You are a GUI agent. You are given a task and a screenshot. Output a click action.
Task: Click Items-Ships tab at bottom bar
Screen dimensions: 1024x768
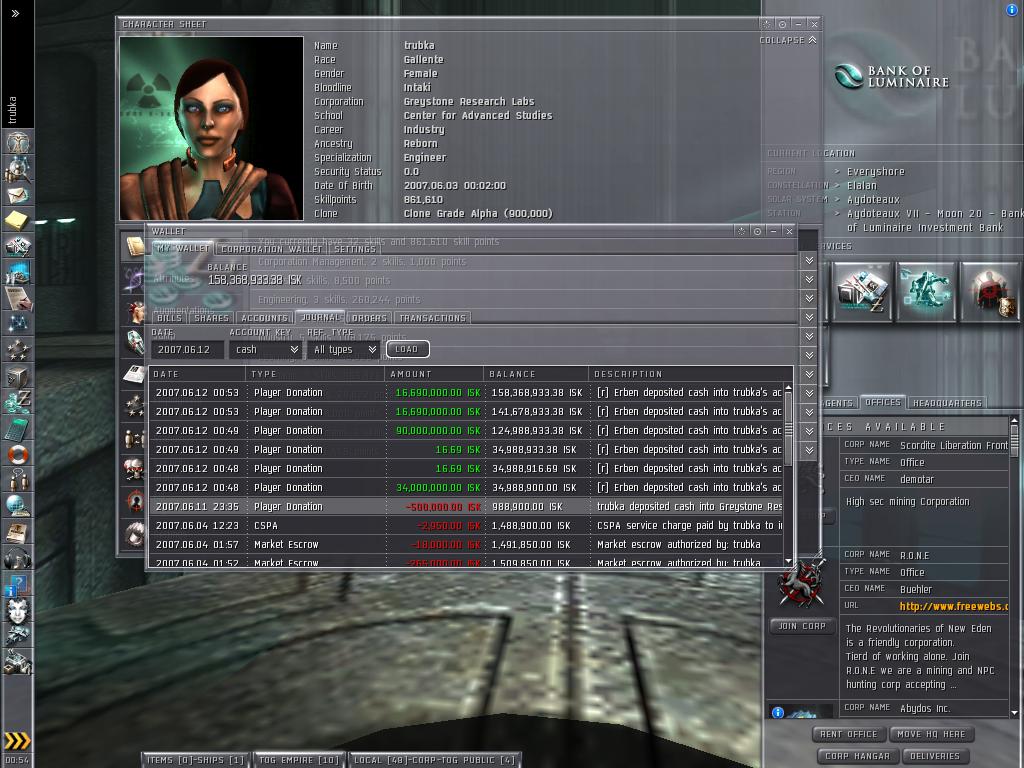point(195,760)
